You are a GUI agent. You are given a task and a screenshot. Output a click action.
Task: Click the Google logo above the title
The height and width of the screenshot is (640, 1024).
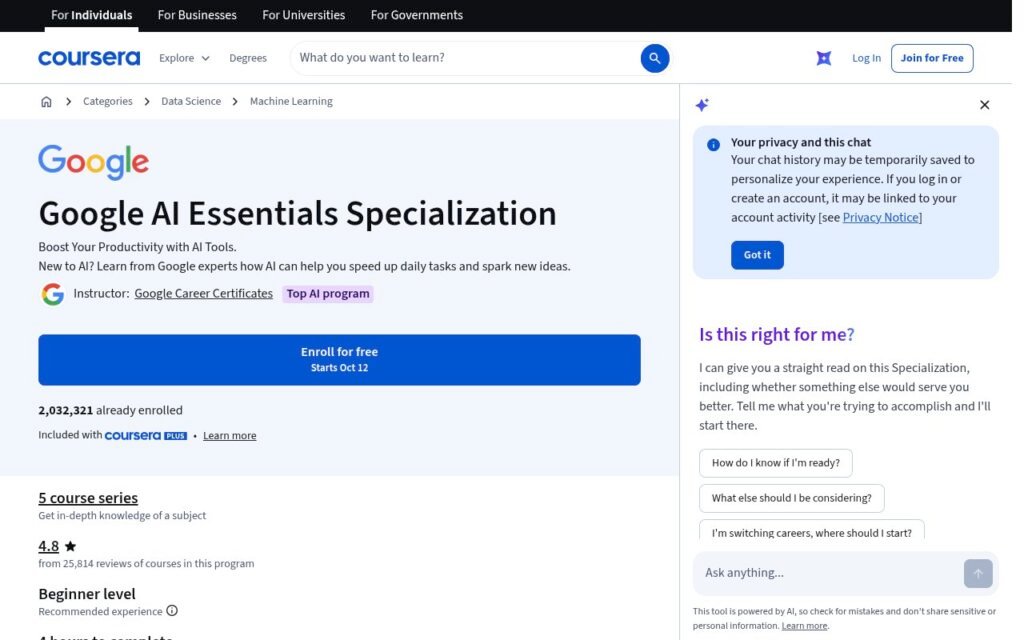click(93, 162)
